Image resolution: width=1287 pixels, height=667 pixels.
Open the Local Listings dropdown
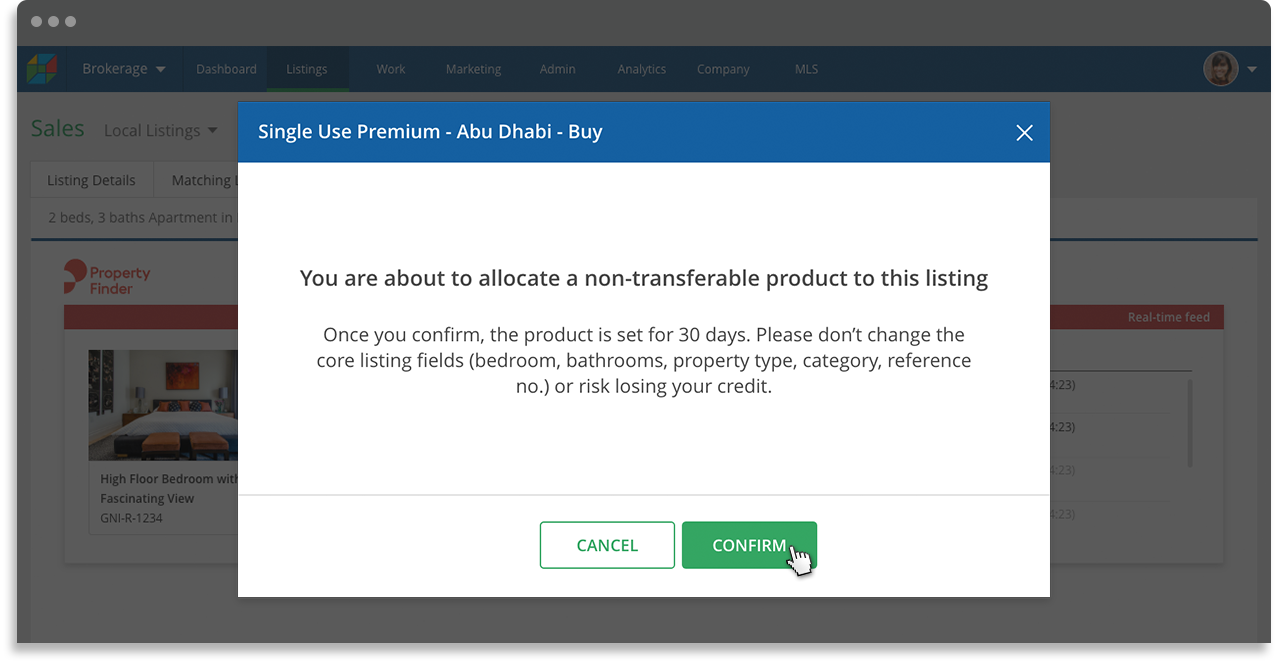click(160, 130)
